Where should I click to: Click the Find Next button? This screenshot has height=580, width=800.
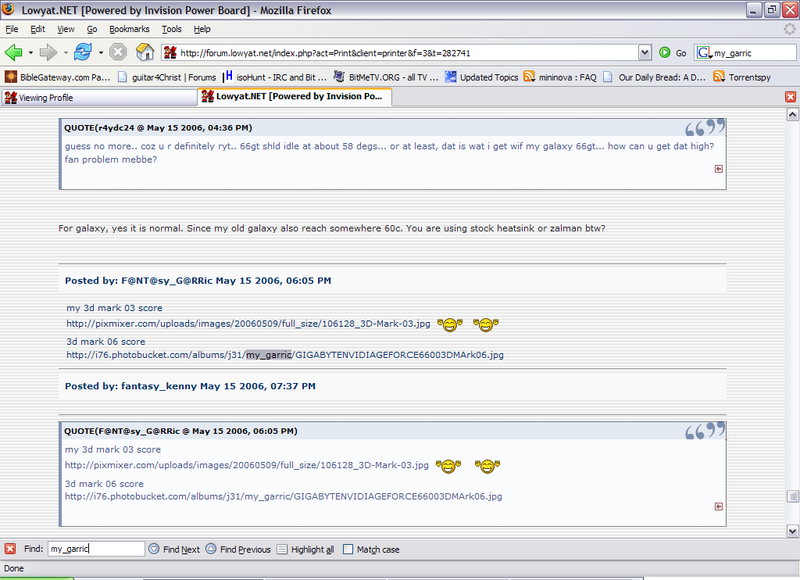point(174,549)
